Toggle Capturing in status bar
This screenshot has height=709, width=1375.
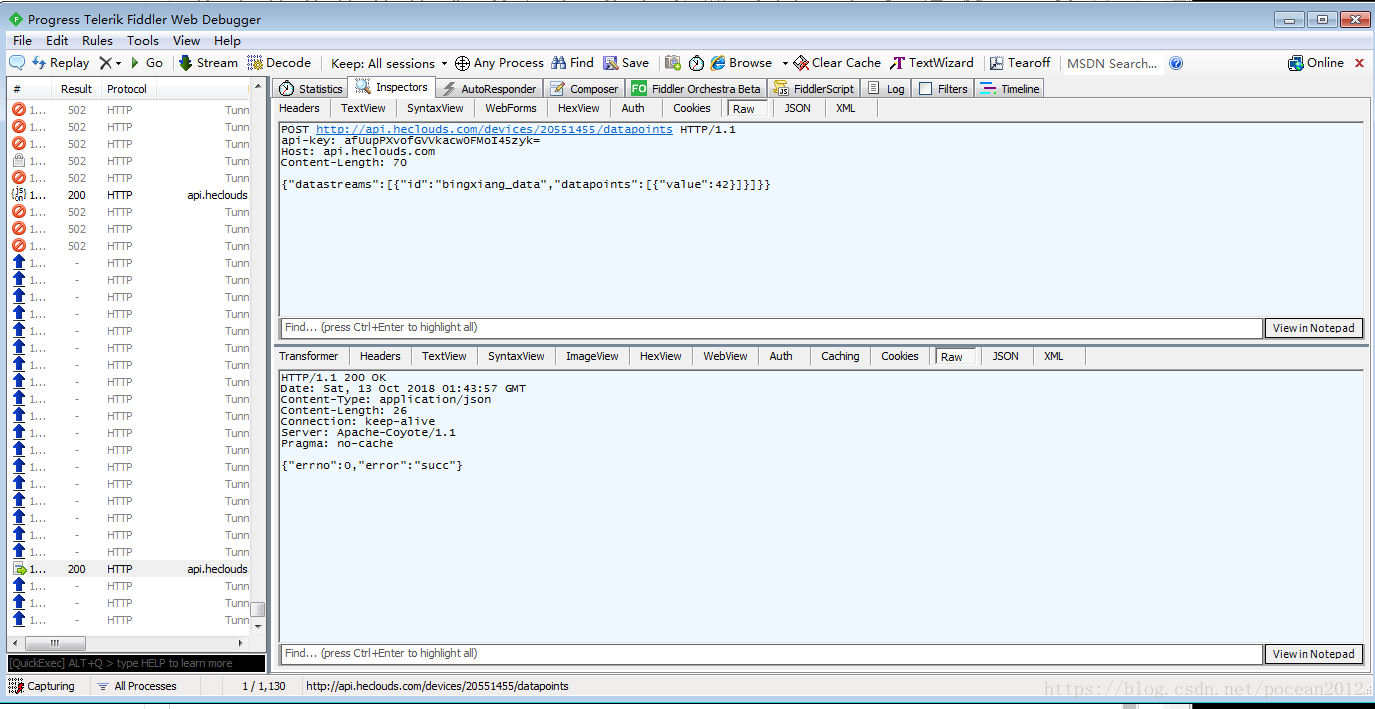pyautogui.click(x=42, y=686)
